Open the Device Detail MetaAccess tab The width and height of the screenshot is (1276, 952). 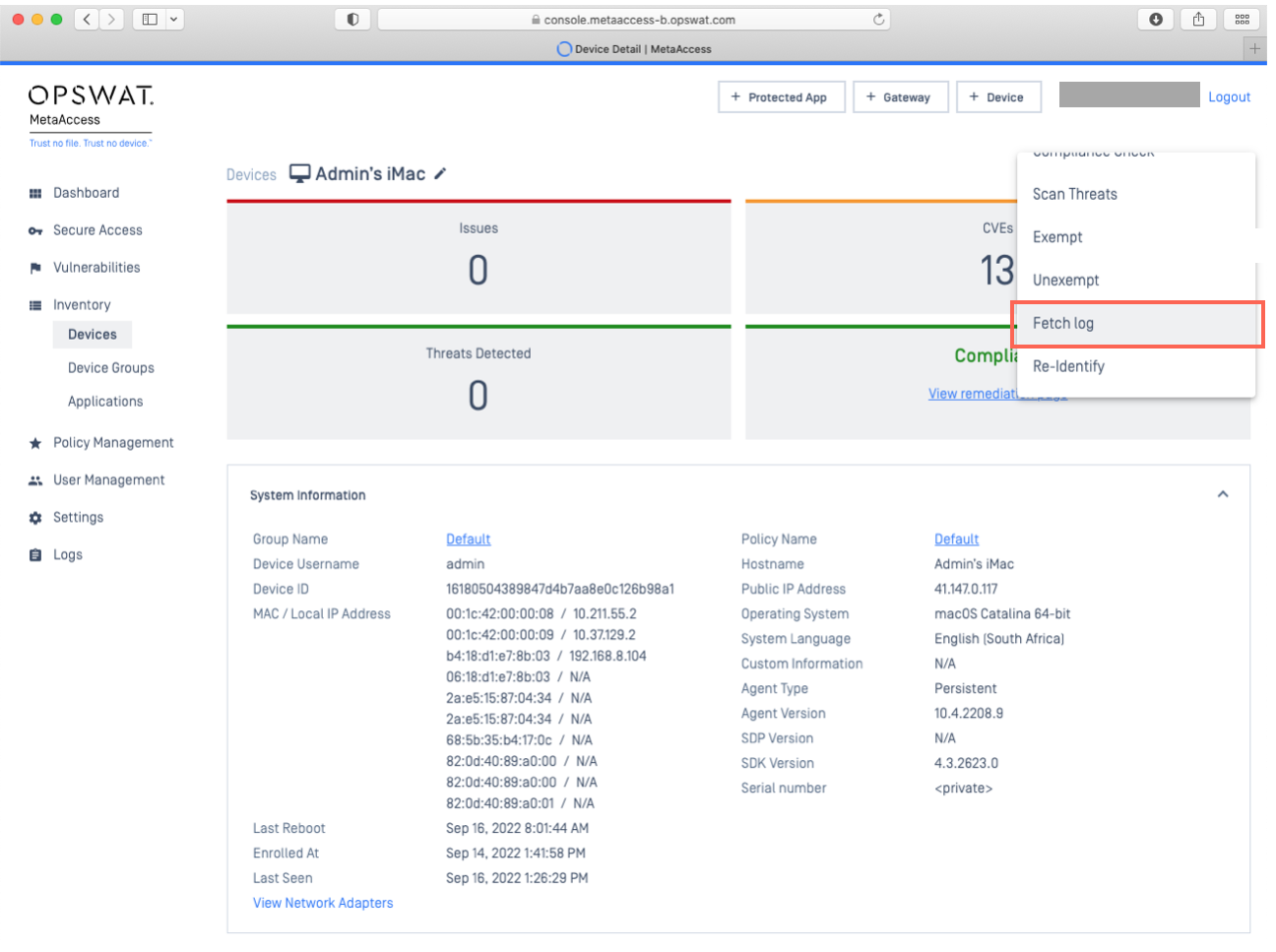(x=634, y=48)
